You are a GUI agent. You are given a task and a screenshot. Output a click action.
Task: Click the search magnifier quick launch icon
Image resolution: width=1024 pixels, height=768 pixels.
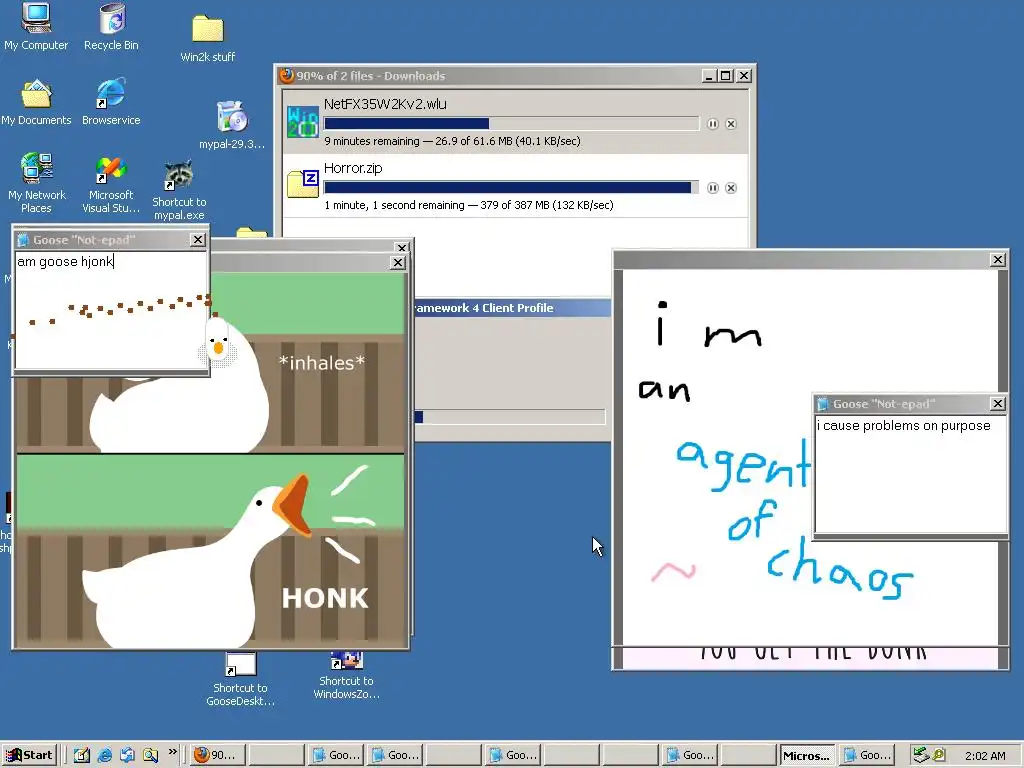(x=150, y=755)
